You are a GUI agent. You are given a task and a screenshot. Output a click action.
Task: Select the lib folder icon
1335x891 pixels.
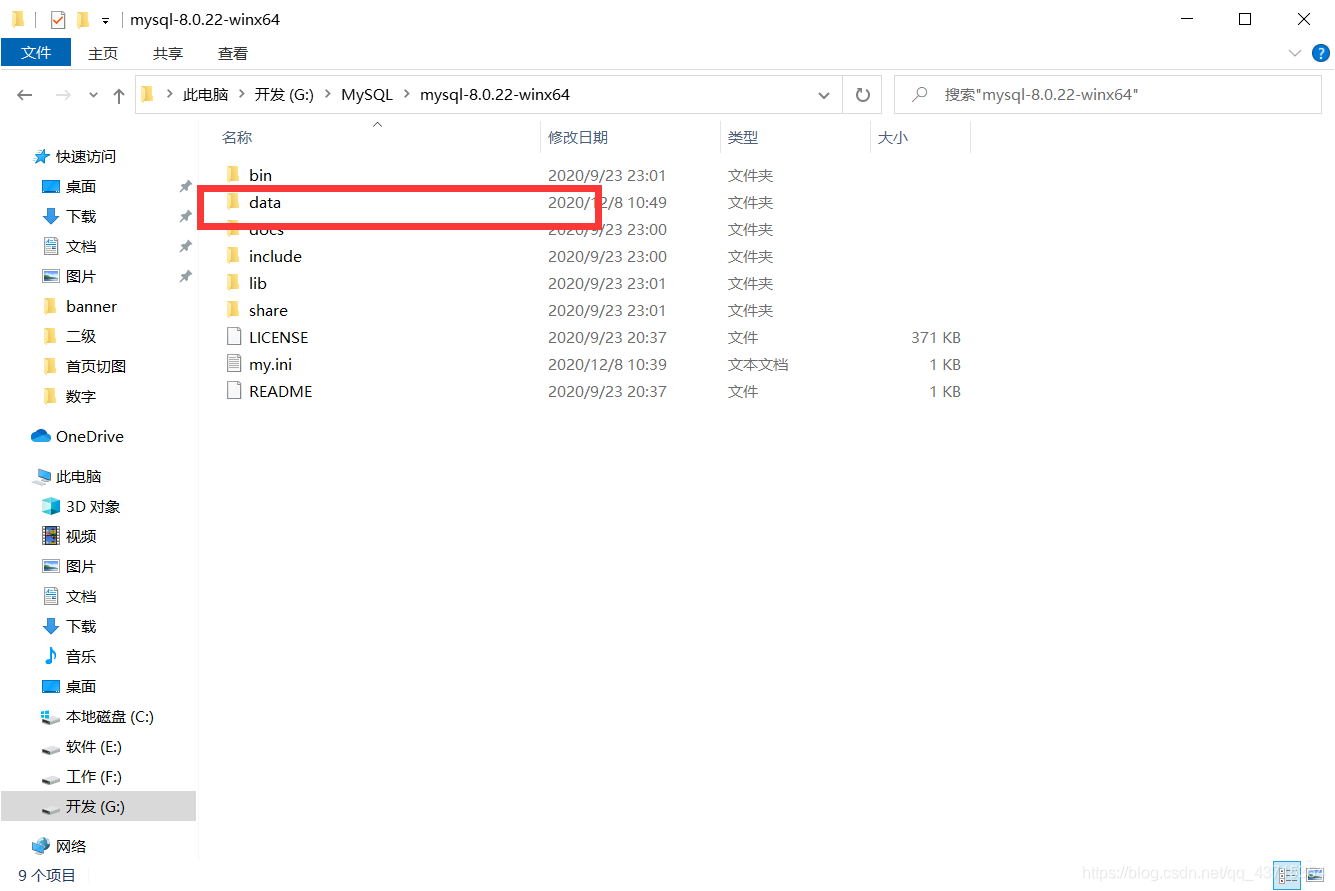click(x=233, y=283)
